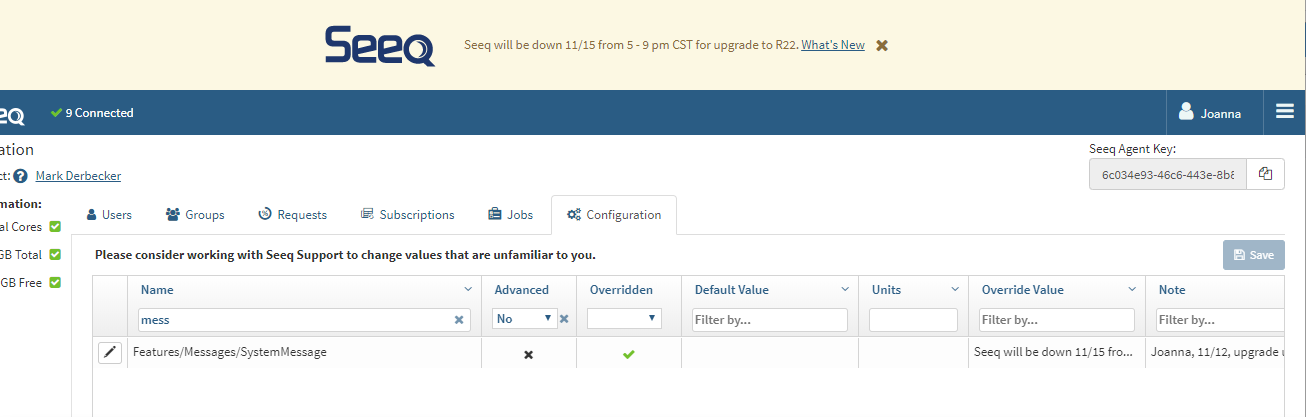Copy the Seeq Agent Key
The height and width of the screenshot is (417, 1306).
pyautogui.click(x=1265, y=174)
